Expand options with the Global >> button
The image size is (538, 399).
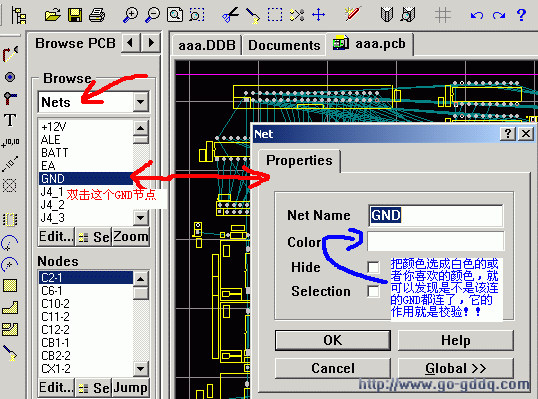tap(456, 368)
